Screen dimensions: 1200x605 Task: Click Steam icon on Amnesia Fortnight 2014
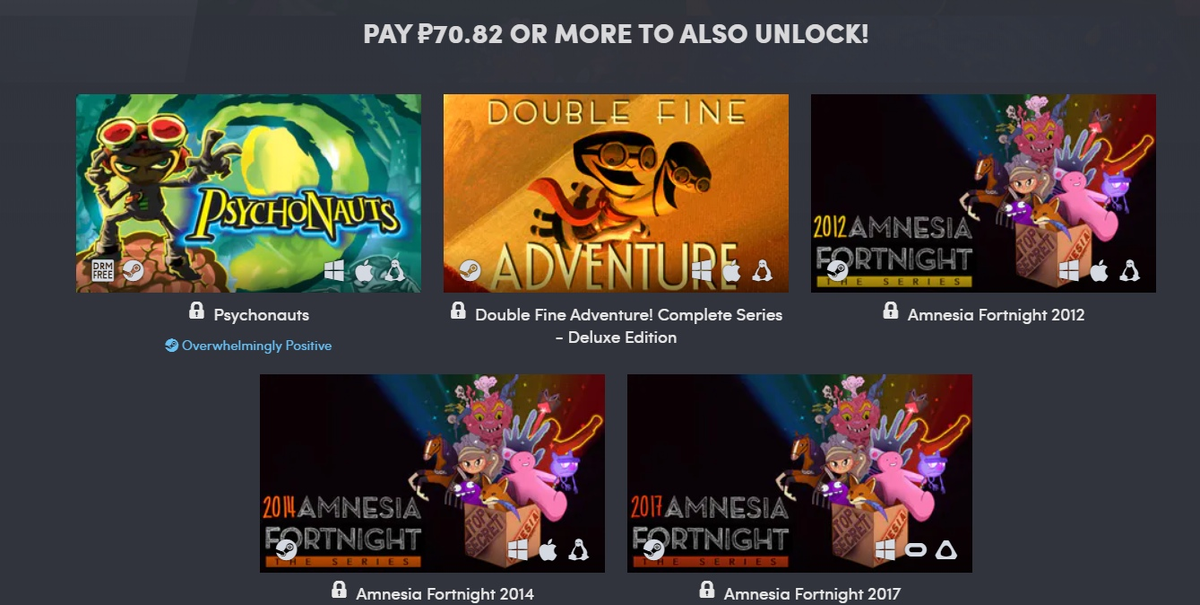tap(286, 550)
